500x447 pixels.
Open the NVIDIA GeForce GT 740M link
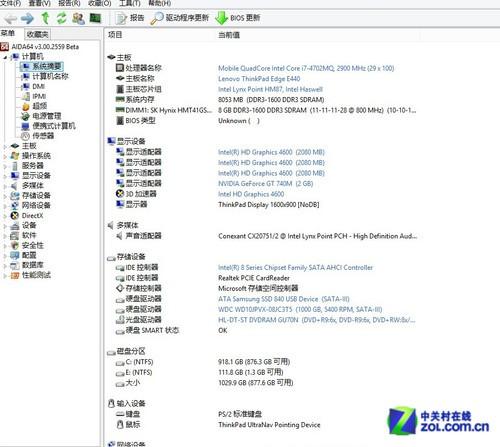click(265, 183)
